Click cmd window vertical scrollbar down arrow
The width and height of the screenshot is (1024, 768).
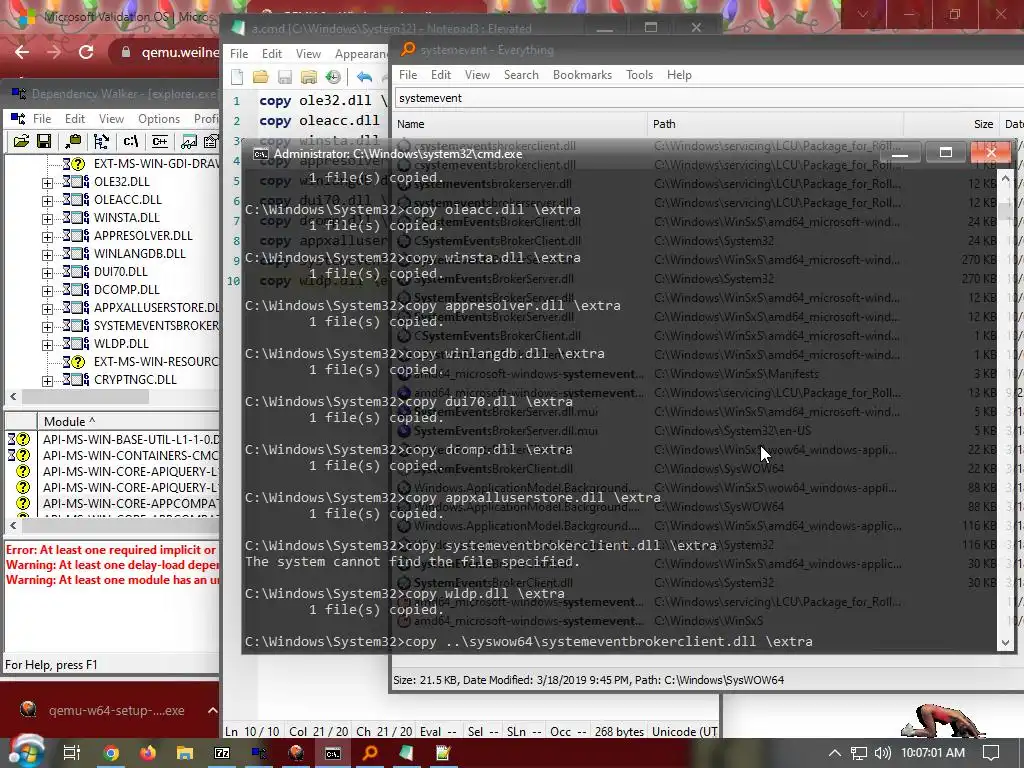pos(1005,643)
